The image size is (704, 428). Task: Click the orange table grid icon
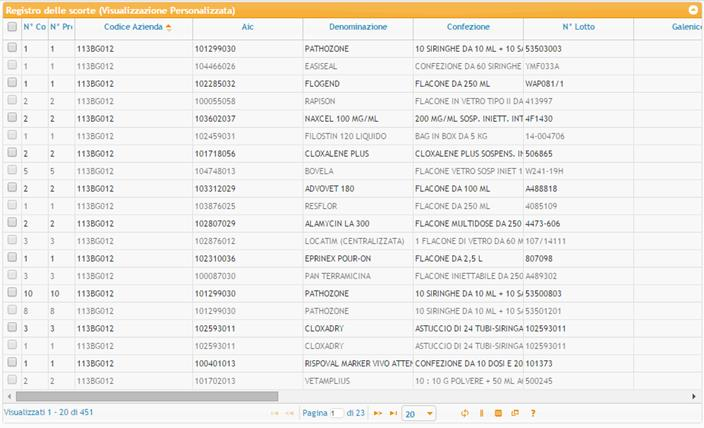pyautogui.click(x=498, y=413)
